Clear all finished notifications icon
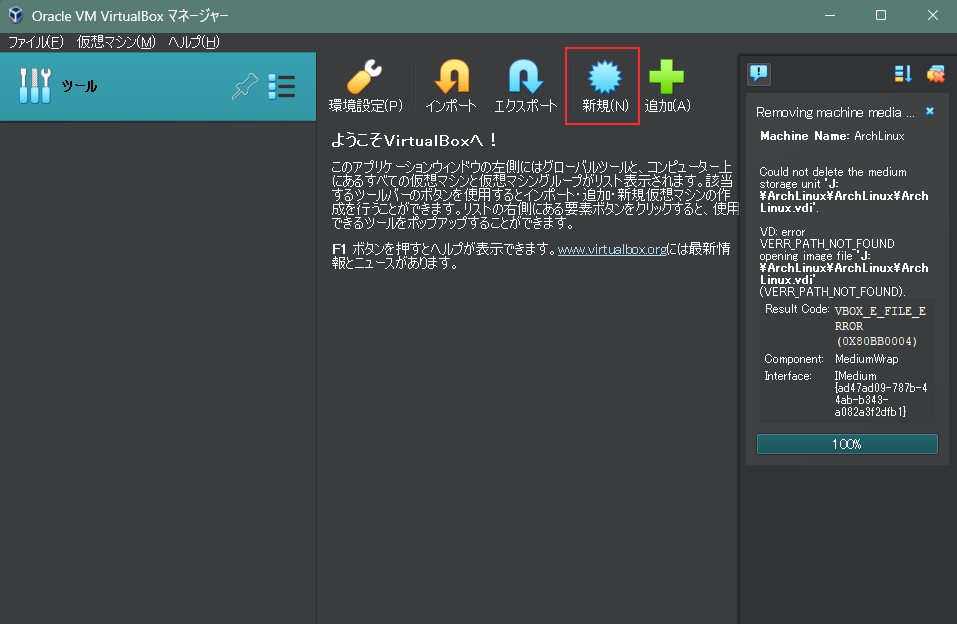957x624 pixels. (x=935, y=74)
